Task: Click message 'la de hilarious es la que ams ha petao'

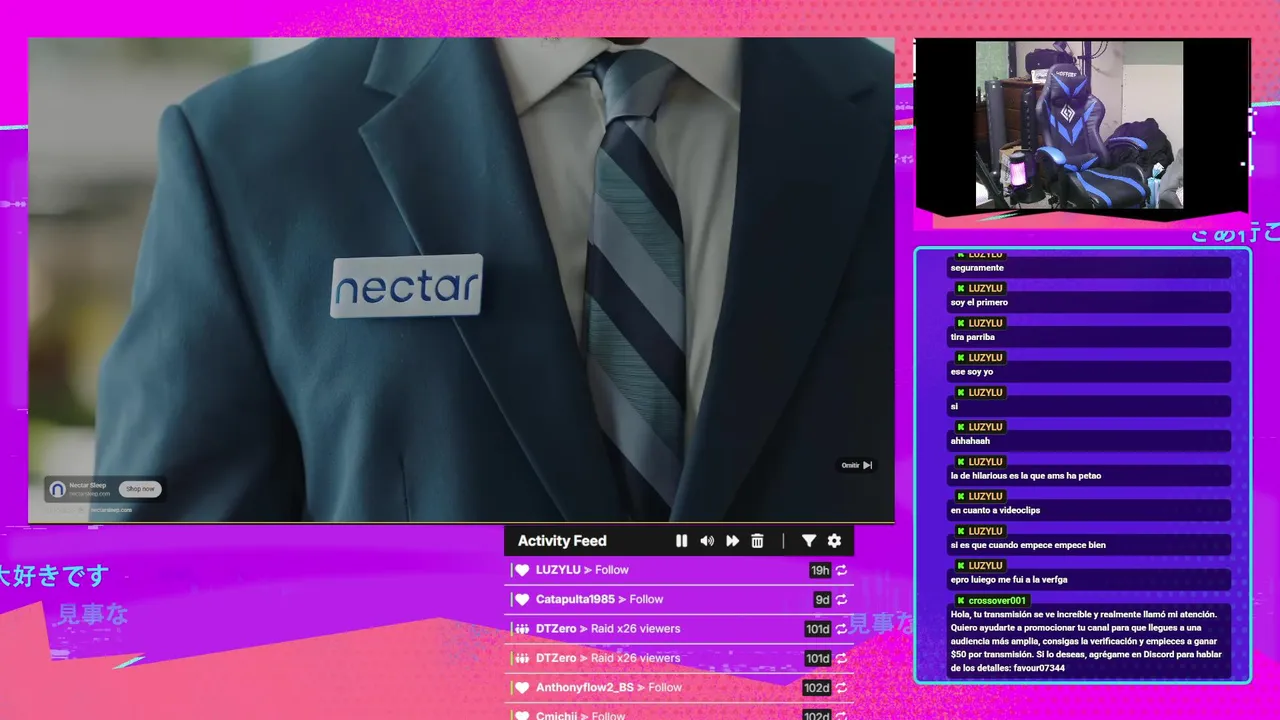Action: (x=1089, y=476)
